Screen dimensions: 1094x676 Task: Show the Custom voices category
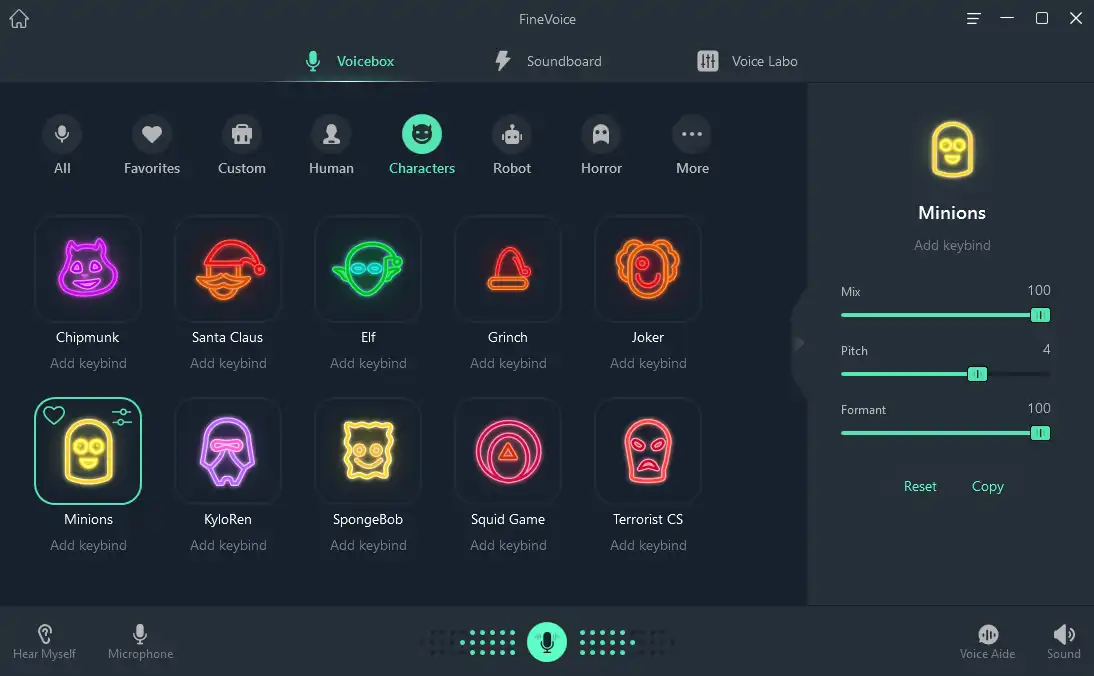point(241,134)
